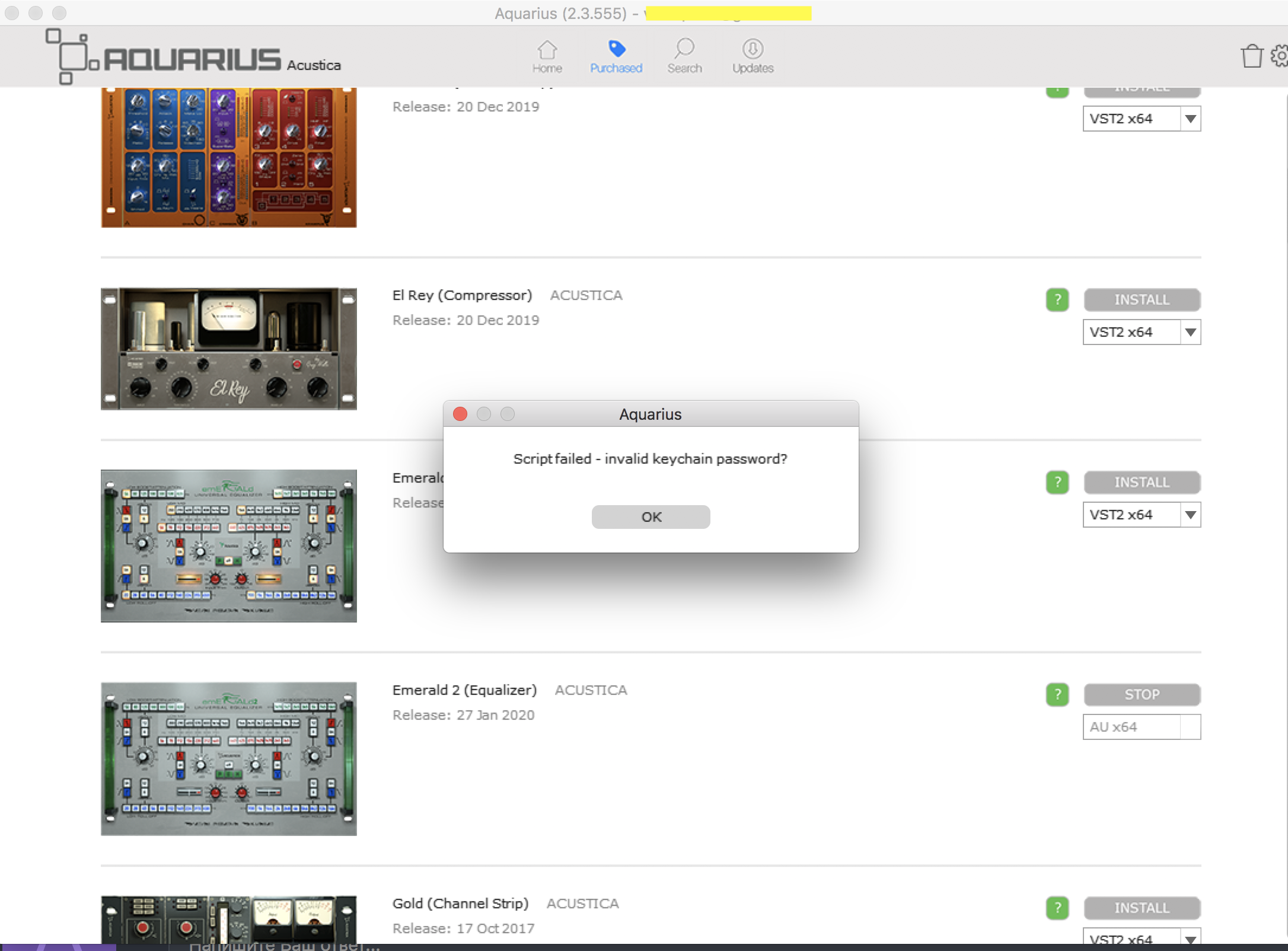This screenshot has height=951, width=1288.
Task: Click green help icon for El Rey
Action: (1057, 300)
